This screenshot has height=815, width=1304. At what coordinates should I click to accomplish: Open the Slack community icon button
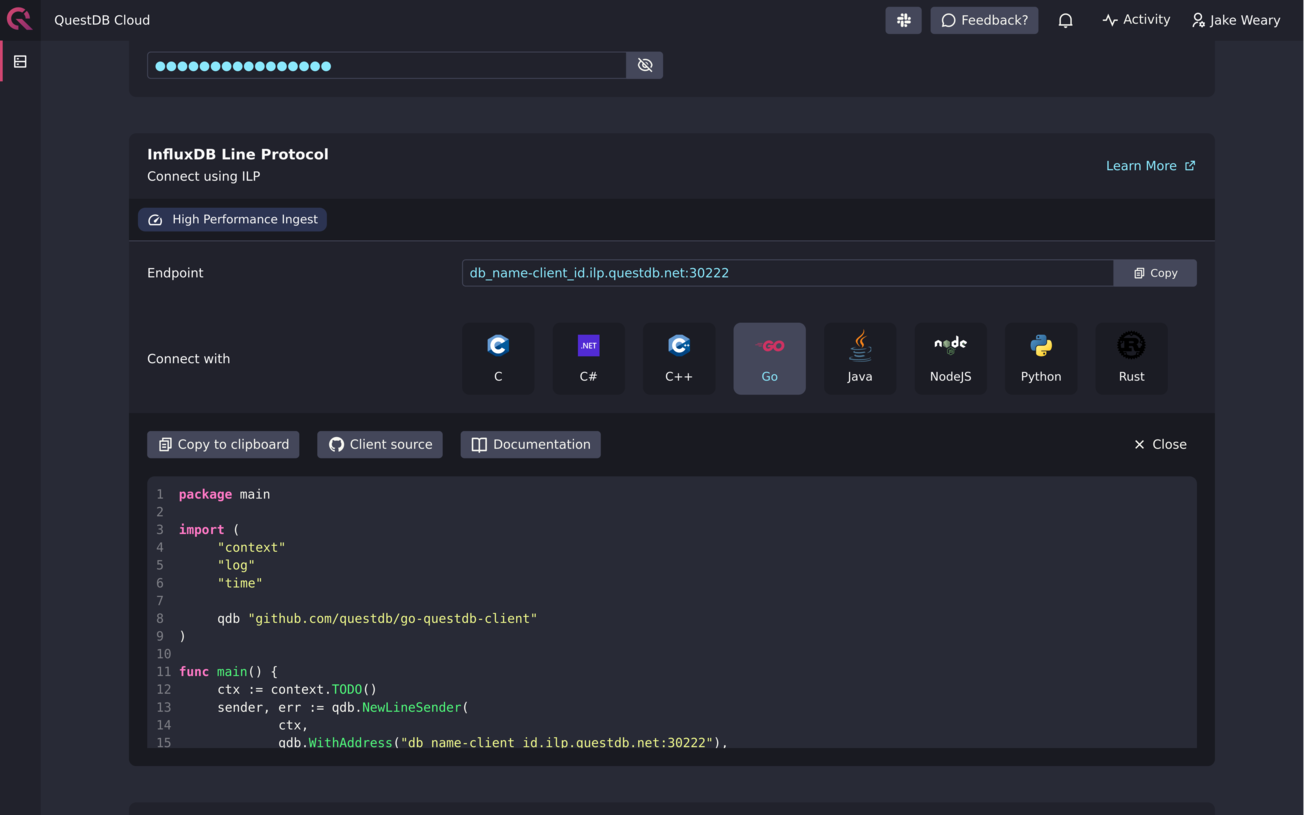(x=903, y=20)
